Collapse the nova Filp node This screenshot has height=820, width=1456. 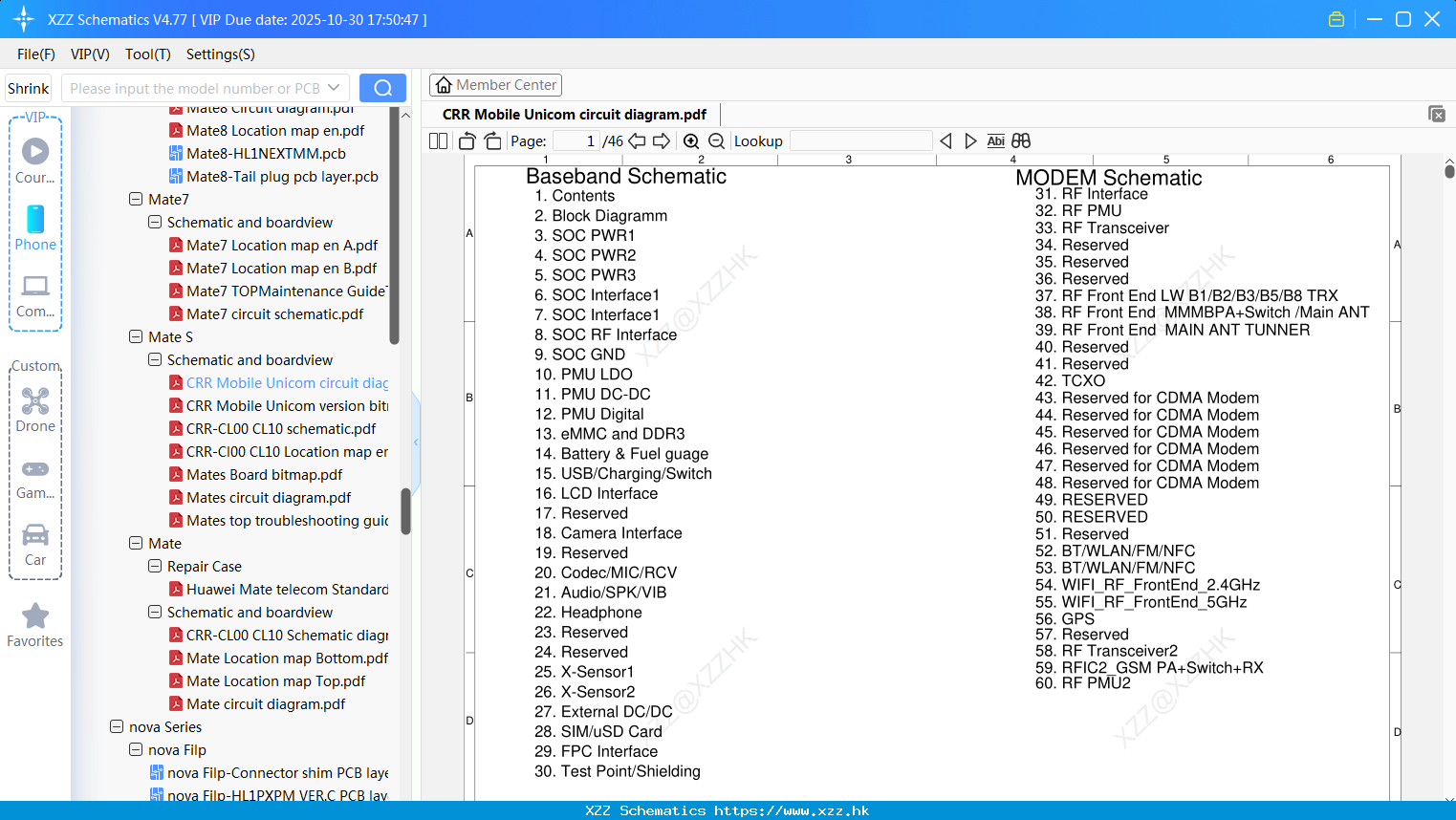(136, 749)
